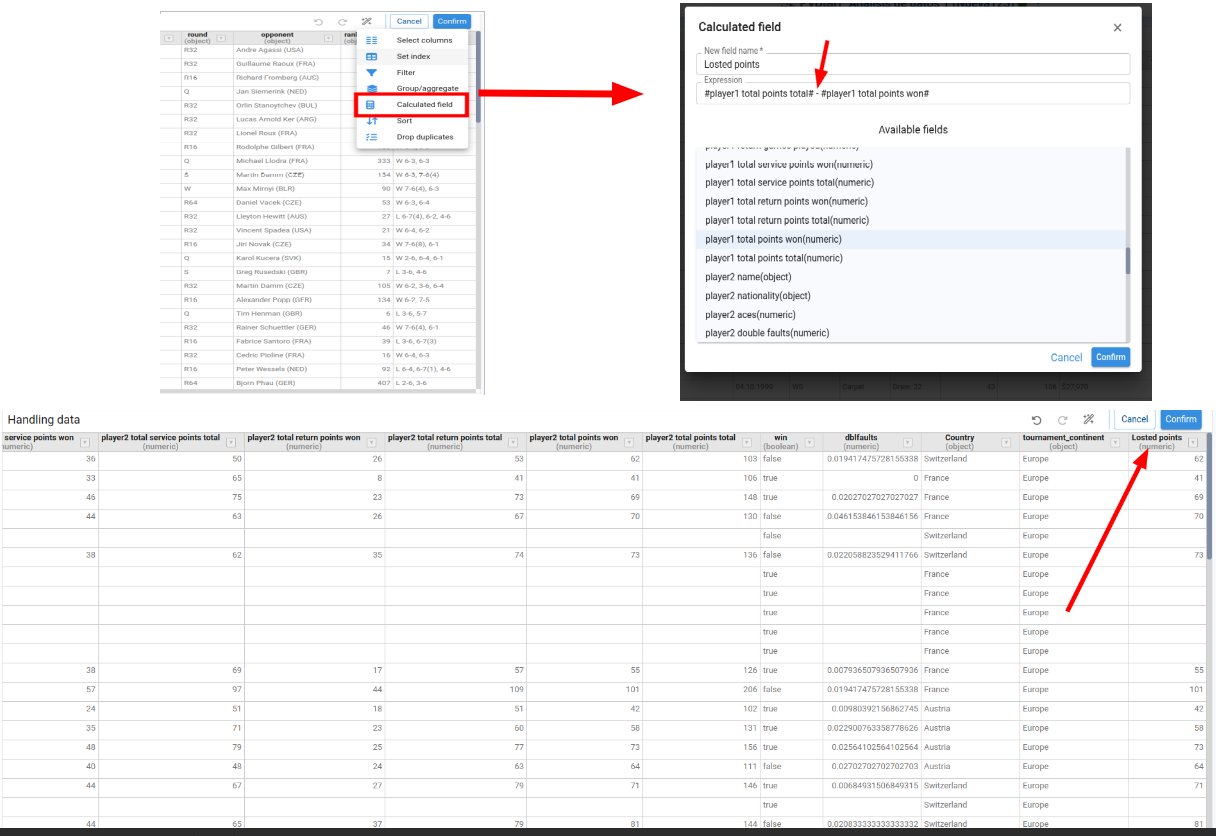Select the Select columns menu entry

click(x=424, y=41)
